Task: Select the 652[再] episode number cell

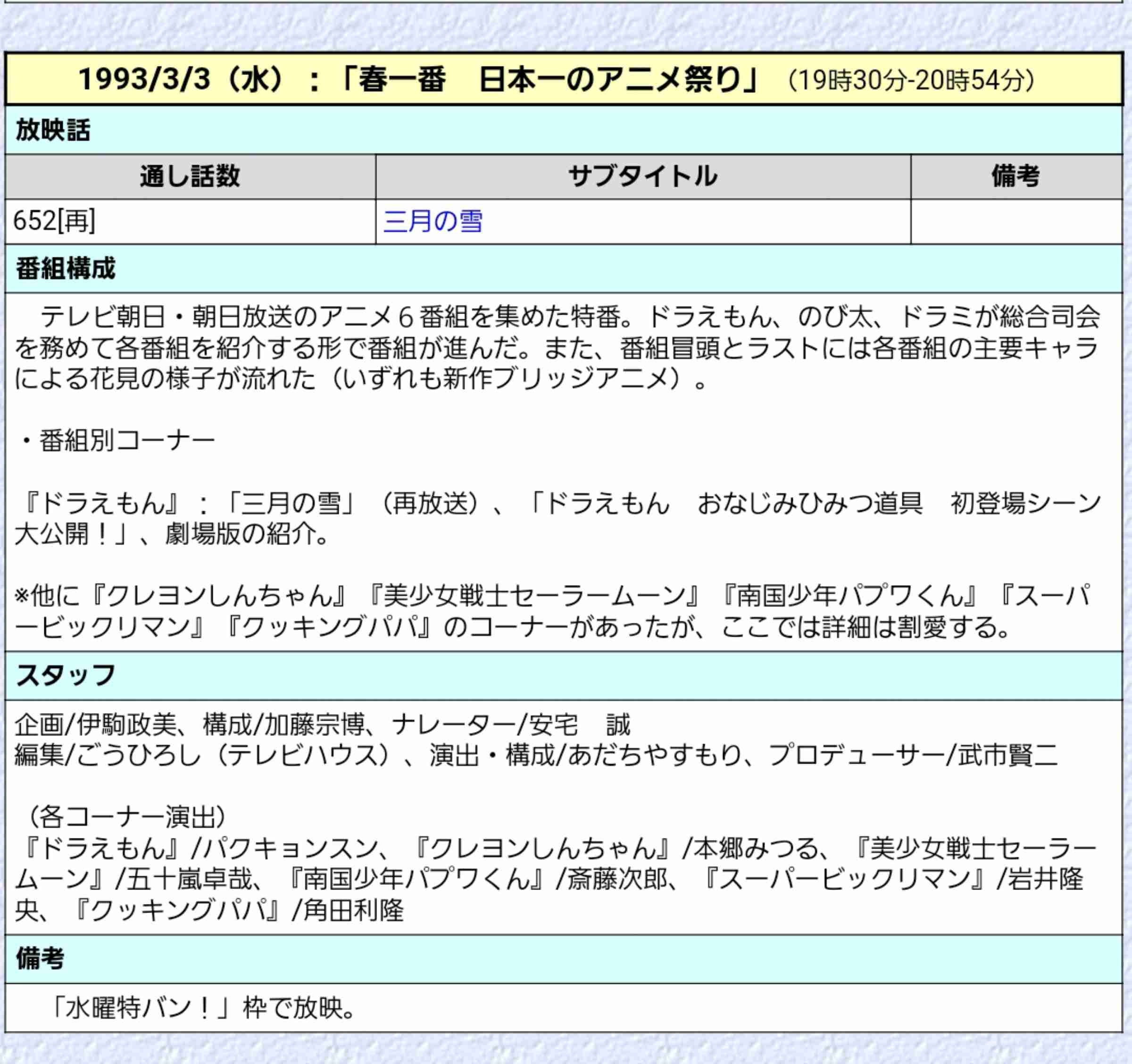Action: tap(190, 222)
